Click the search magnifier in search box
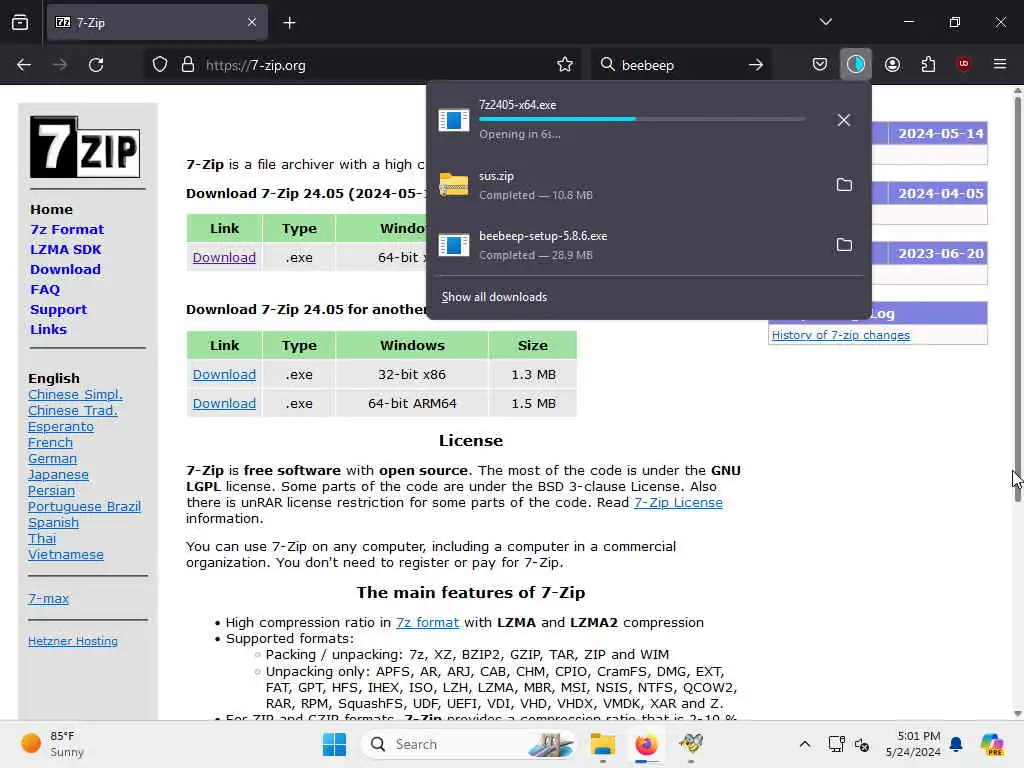Image resolution: width=1024 pixels, height=768 pixels. tap(607, 64)
